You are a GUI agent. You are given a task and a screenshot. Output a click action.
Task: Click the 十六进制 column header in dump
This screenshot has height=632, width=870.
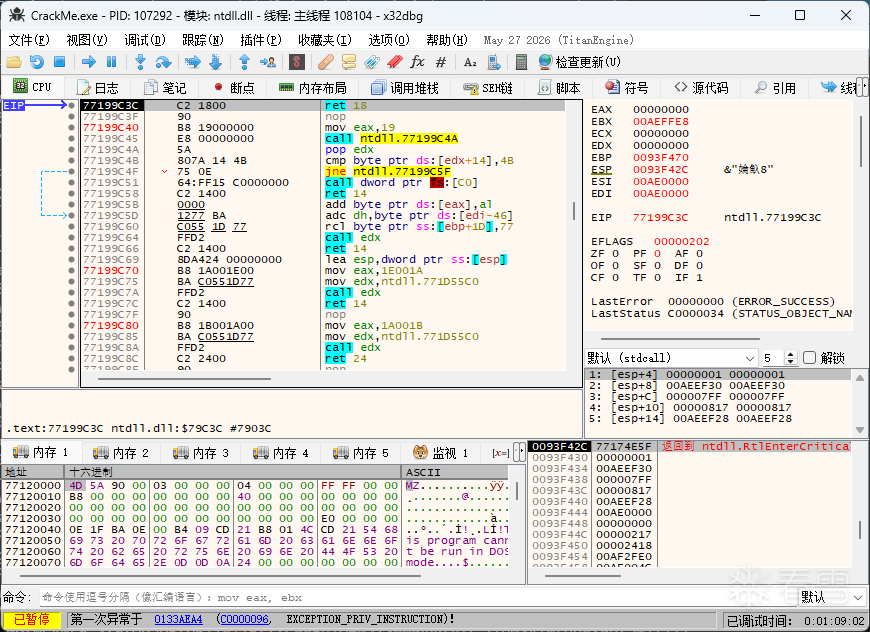point(233,472)
